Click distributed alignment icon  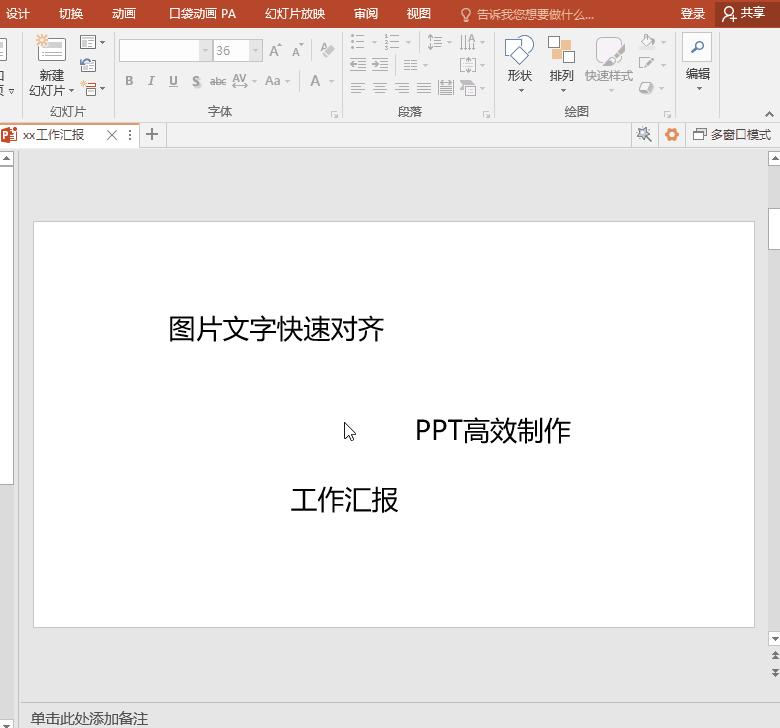[x=446, y=88]
